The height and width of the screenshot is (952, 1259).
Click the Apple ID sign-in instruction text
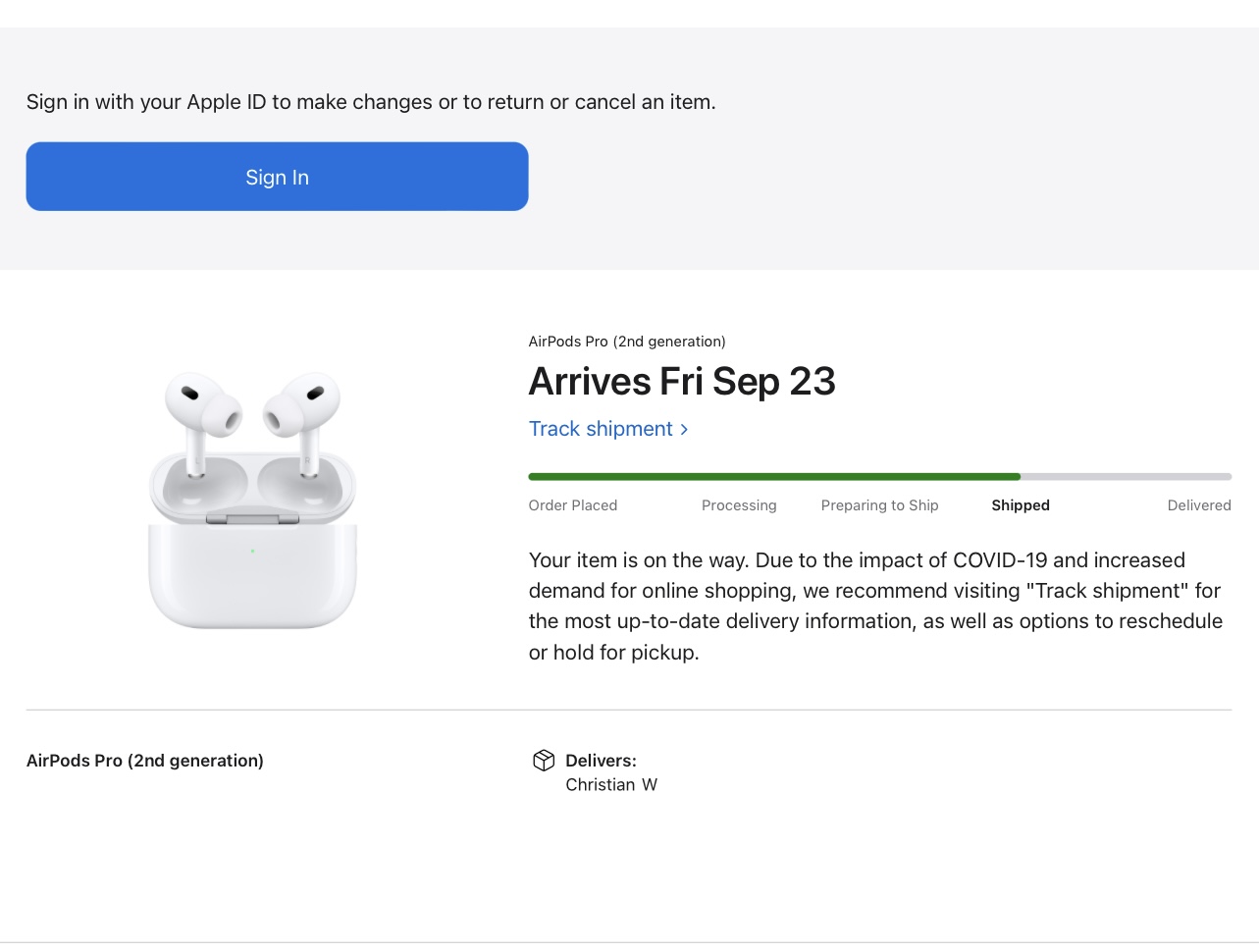(371, 102)
